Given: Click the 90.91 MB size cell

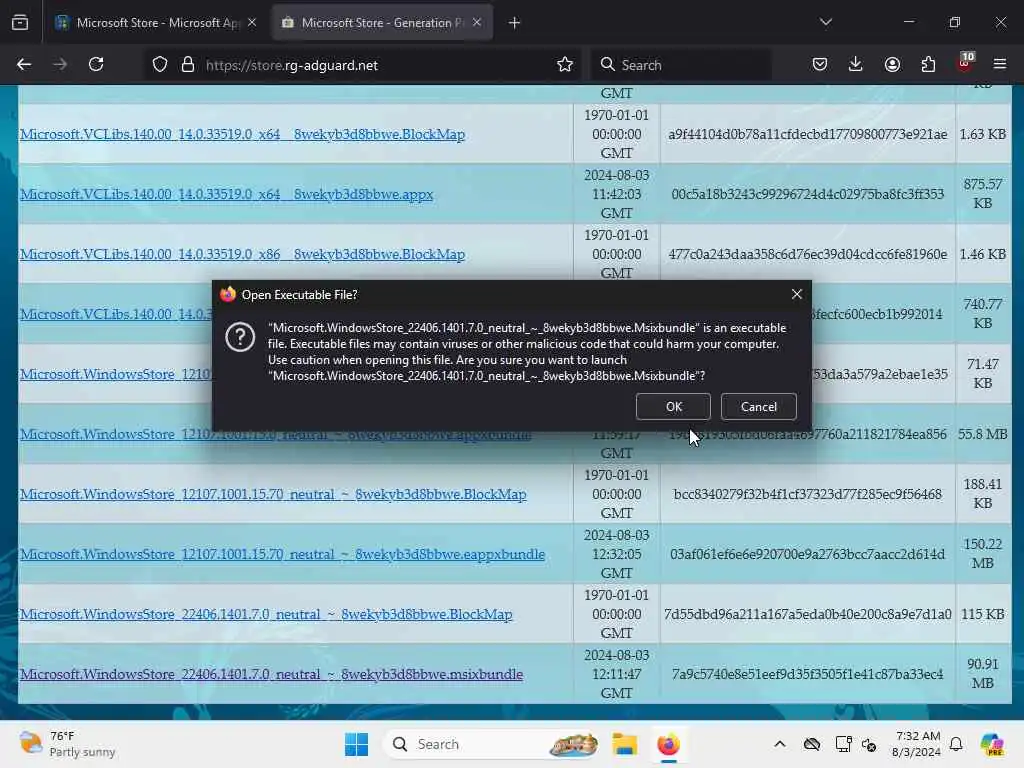Looking at the screenshot, I should pyautogui.click(x=982, y=674).
